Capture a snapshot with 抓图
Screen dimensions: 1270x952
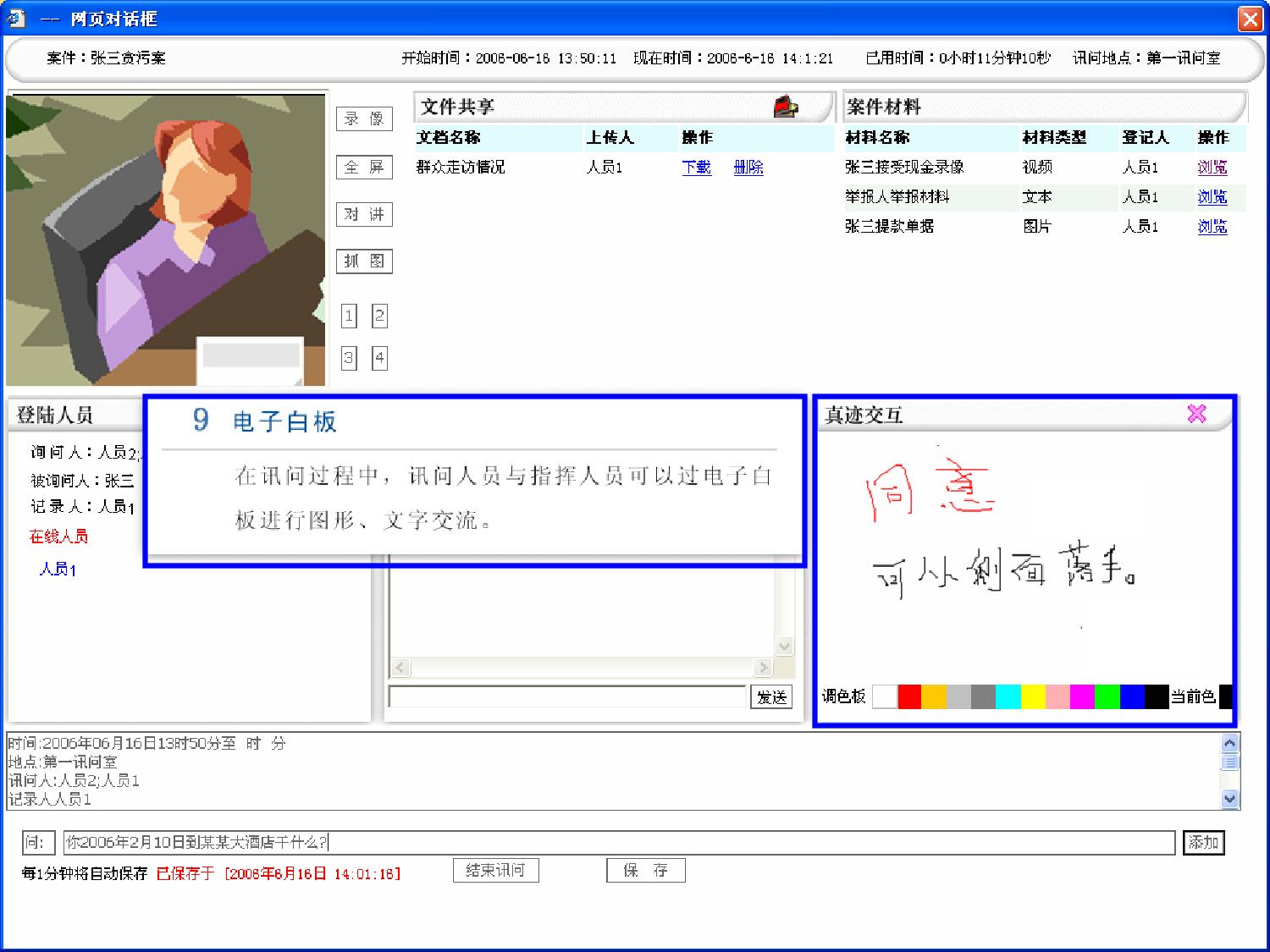point(364,261)
